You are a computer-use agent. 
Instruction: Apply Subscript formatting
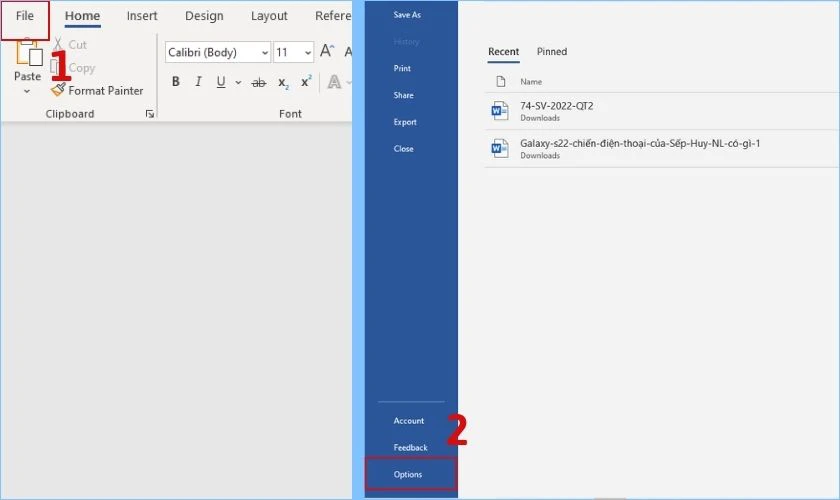(283, 83)
